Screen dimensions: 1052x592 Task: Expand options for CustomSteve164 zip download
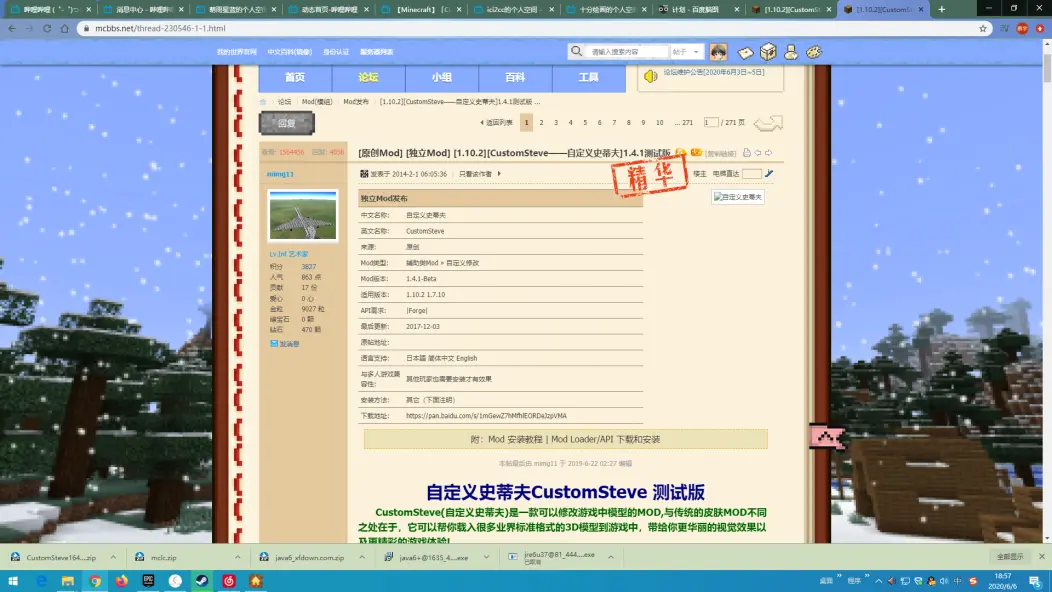point(112,557)
